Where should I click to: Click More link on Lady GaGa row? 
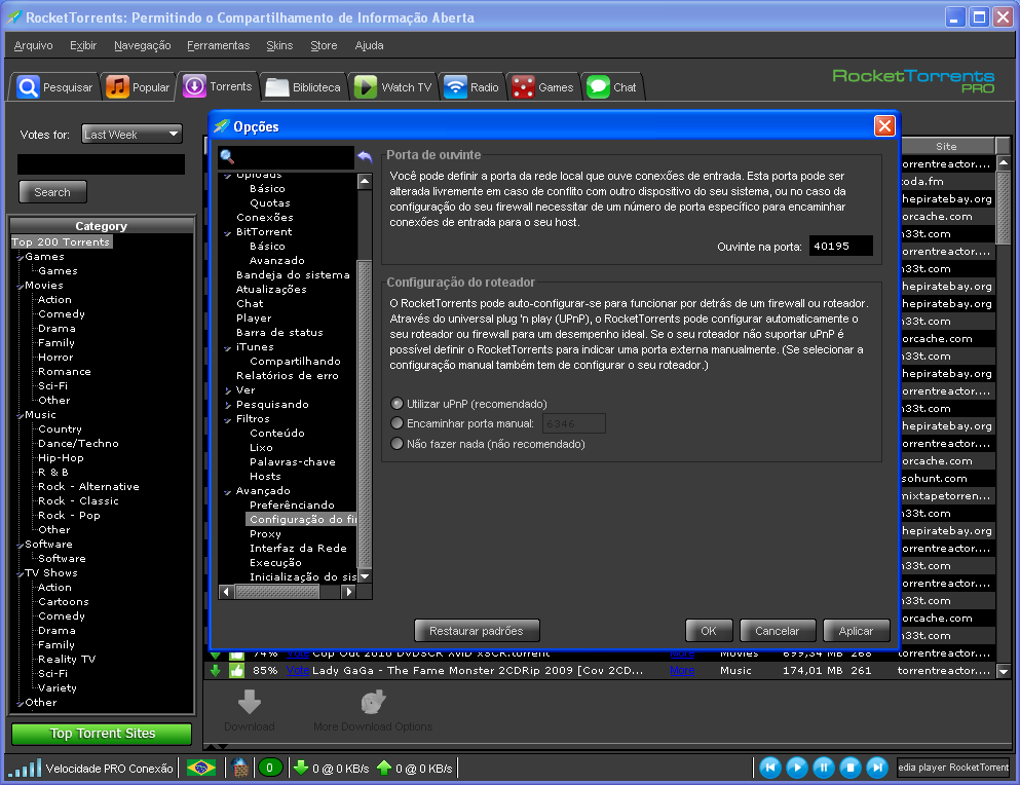[x=682, y=671]
